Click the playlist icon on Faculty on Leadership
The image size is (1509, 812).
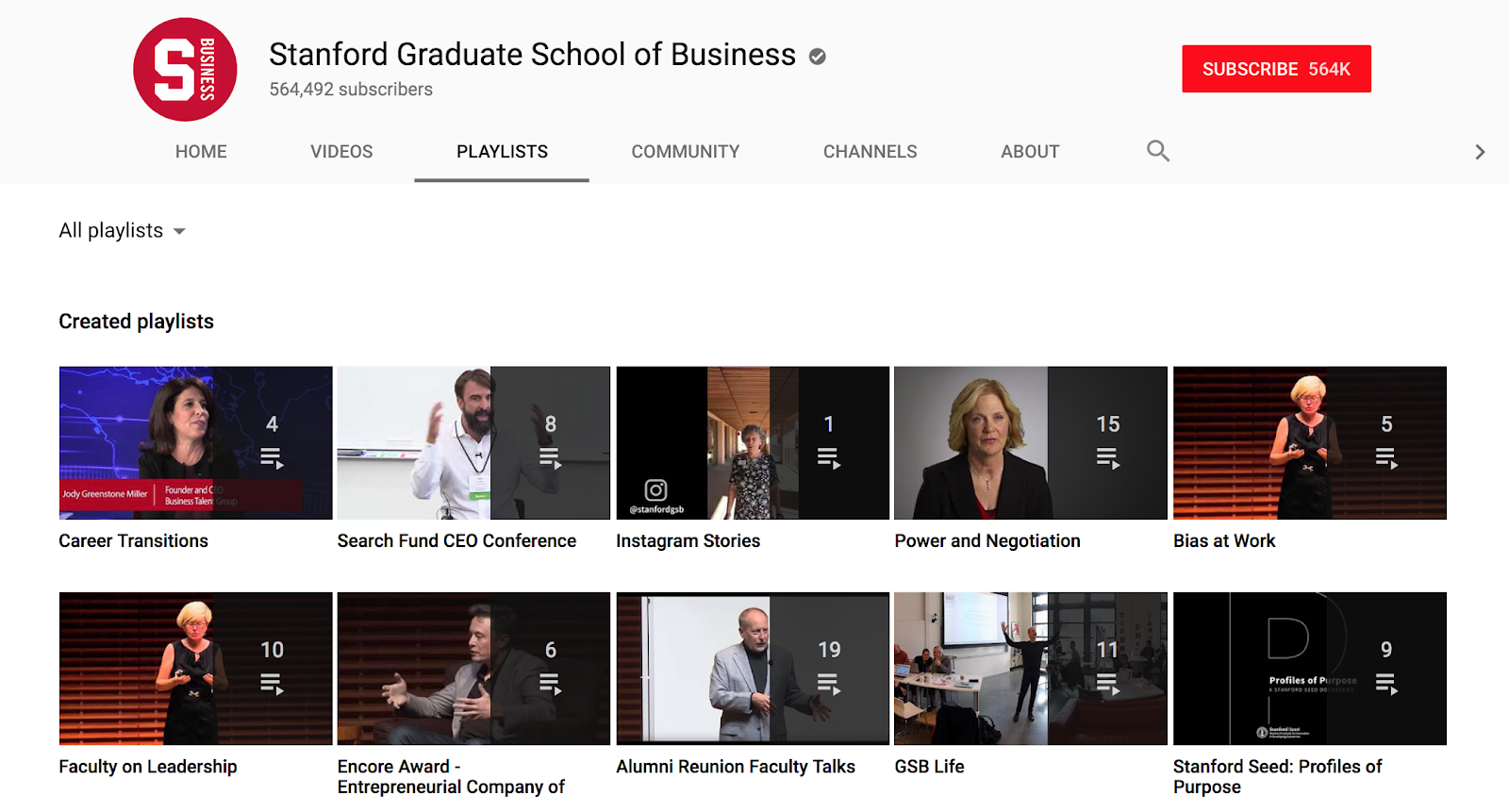[272, 684]
